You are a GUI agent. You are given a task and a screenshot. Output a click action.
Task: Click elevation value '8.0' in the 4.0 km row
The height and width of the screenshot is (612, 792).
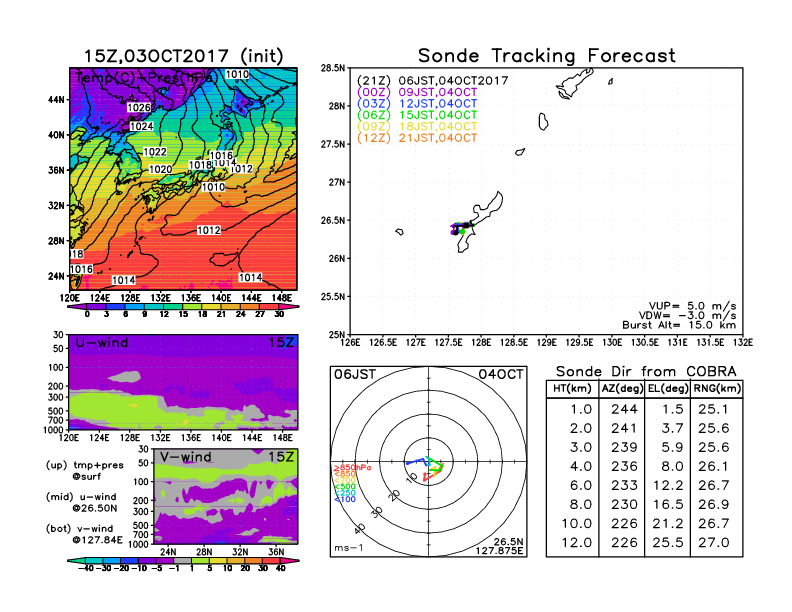[x=672, y=467]
